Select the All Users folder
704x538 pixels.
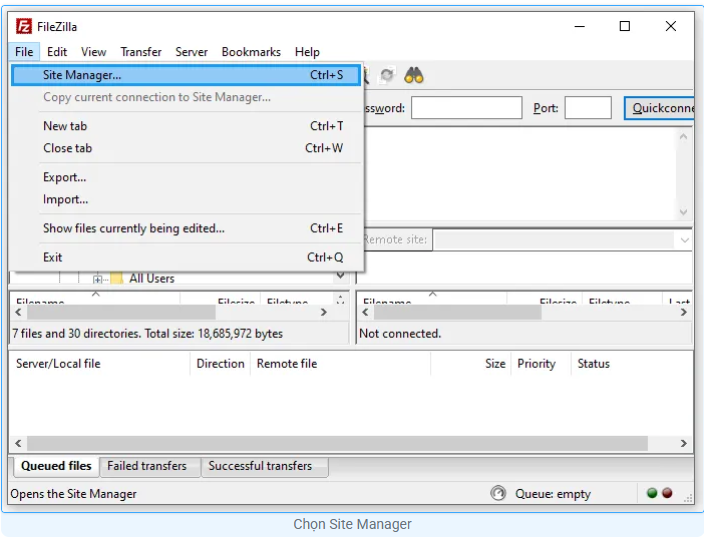pyautogui.click(x=151, y=278)
